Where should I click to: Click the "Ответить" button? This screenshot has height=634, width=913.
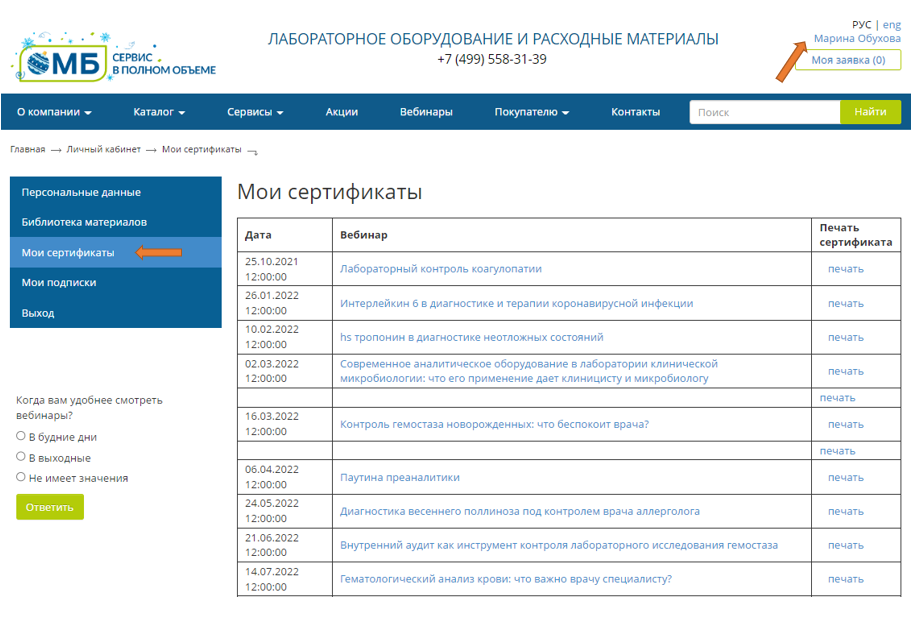pos(49,507)
